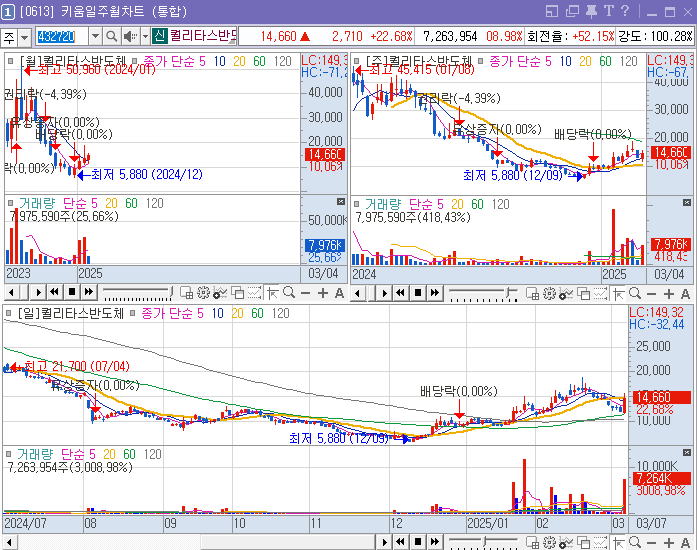Viewport: 697px width, 550px height.
Task: Click the green 신 badge icon
Action: 160,36
